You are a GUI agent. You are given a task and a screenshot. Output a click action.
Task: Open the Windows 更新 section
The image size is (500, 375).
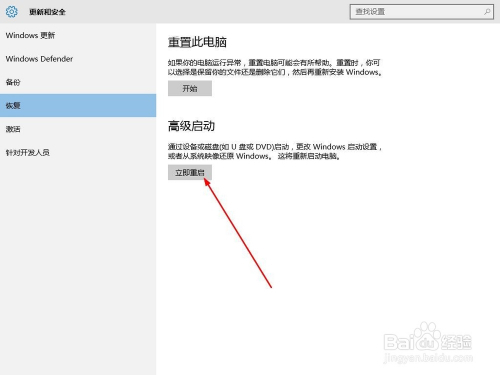pyautogui.click(x=78, y=35)
